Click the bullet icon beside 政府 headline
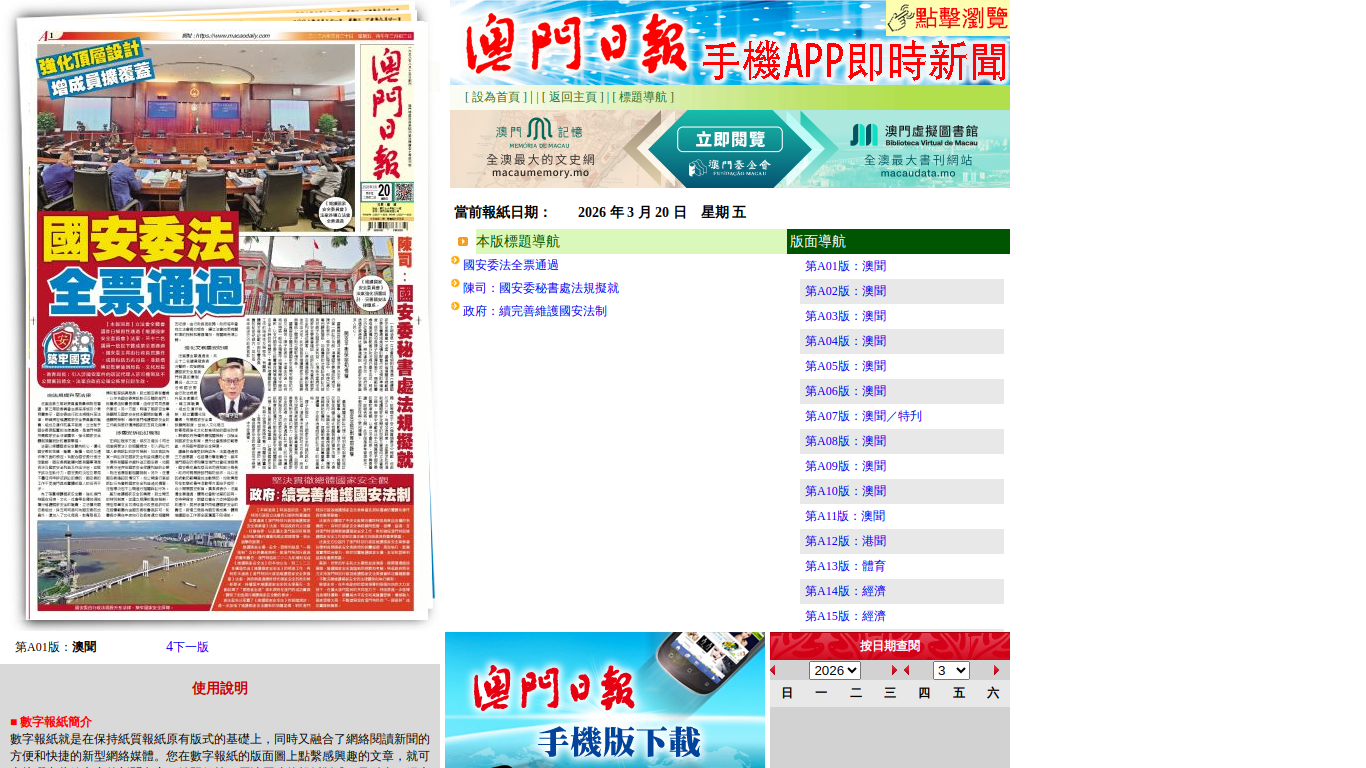1366x768 pixels. [455, 307]
